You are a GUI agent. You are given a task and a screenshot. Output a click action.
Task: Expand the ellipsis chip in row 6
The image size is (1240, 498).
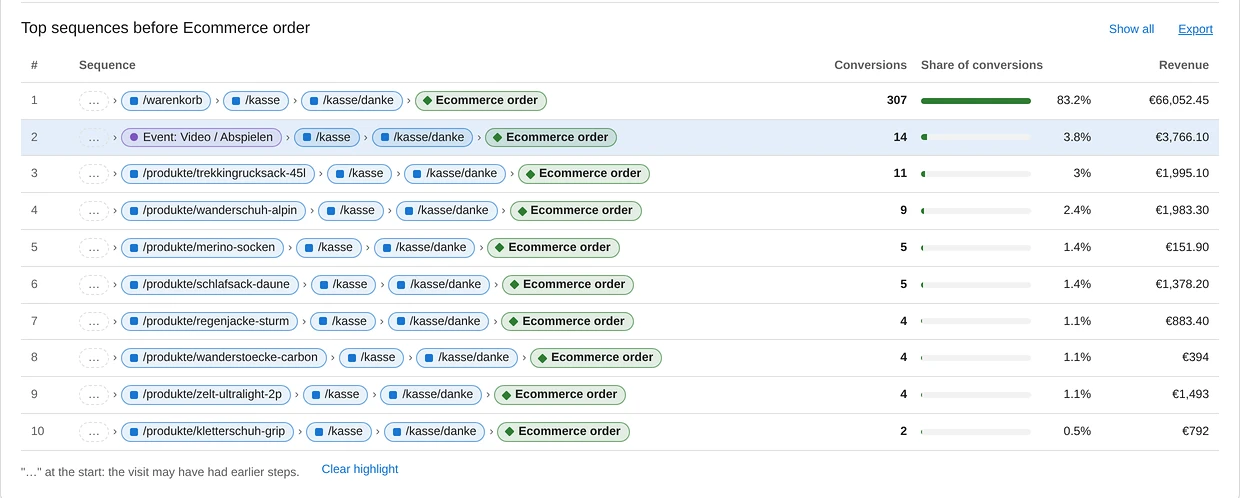94,284
